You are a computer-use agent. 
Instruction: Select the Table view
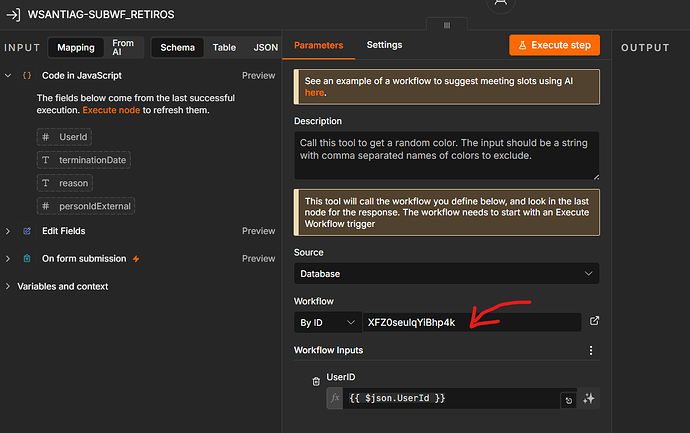(x=224, y=48)
